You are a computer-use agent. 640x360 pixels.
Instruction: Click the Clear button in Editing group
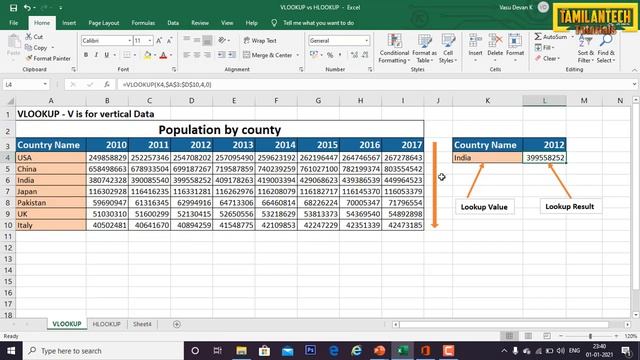(x=547, y=58)
